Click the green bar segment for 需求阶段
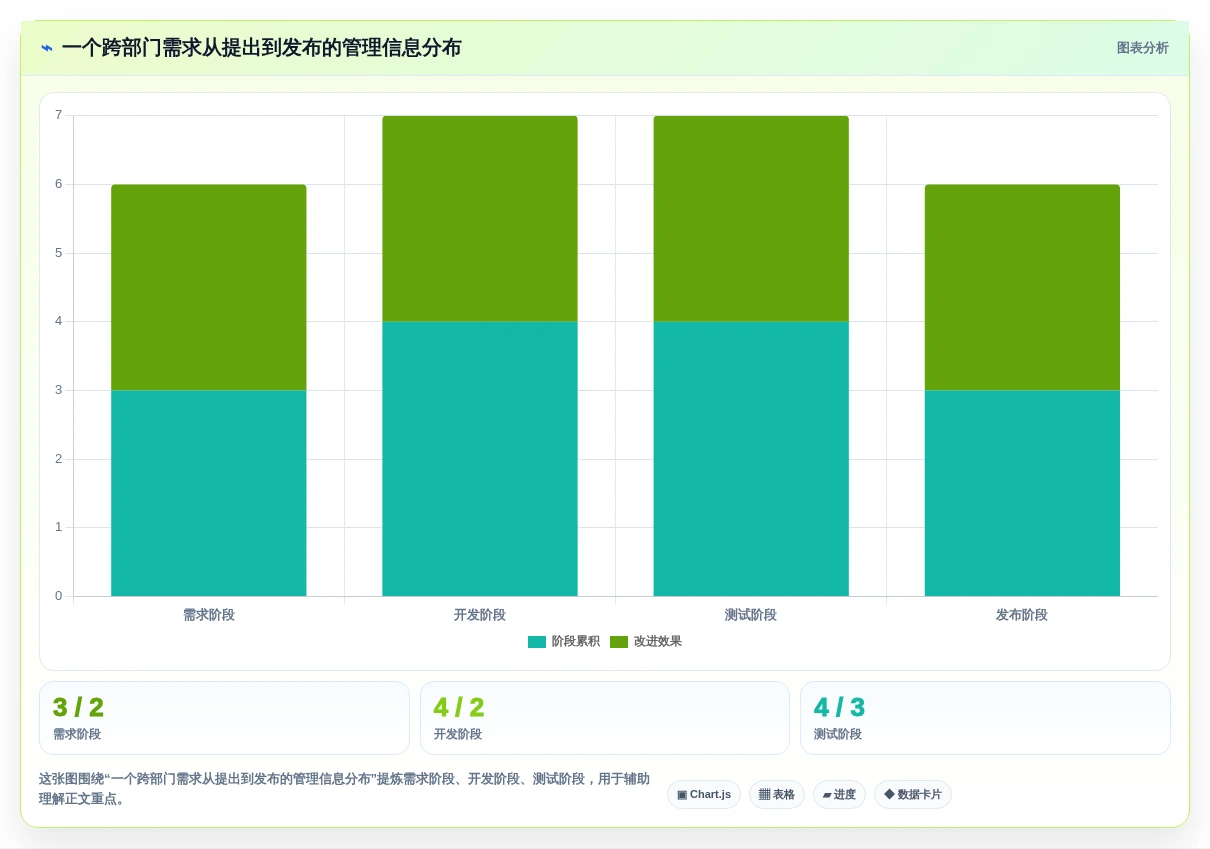 pos(209,287)
